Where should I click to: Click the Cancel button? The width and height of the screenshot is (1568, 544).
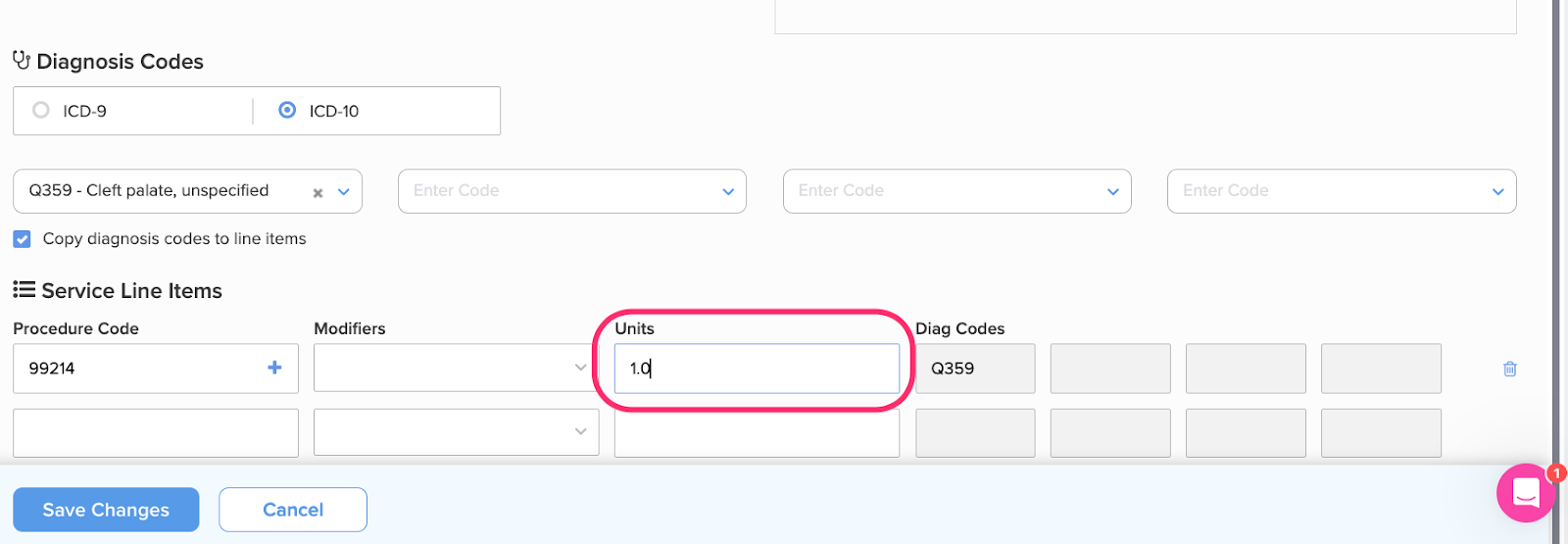coord(293,510)
